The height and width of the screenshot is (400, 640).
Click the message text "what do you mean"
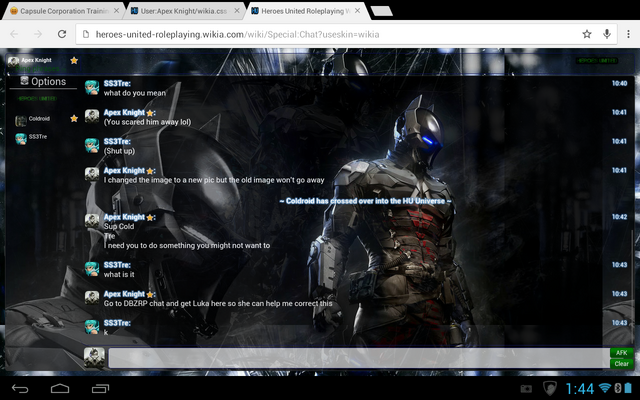click(x=135, y=93)
